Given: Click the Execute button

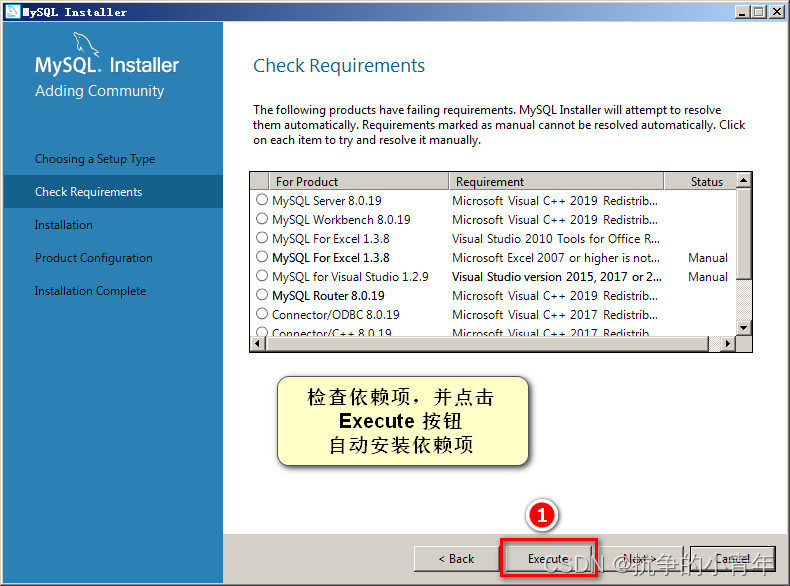Looking at the screenshot, I should pos(548,558).
